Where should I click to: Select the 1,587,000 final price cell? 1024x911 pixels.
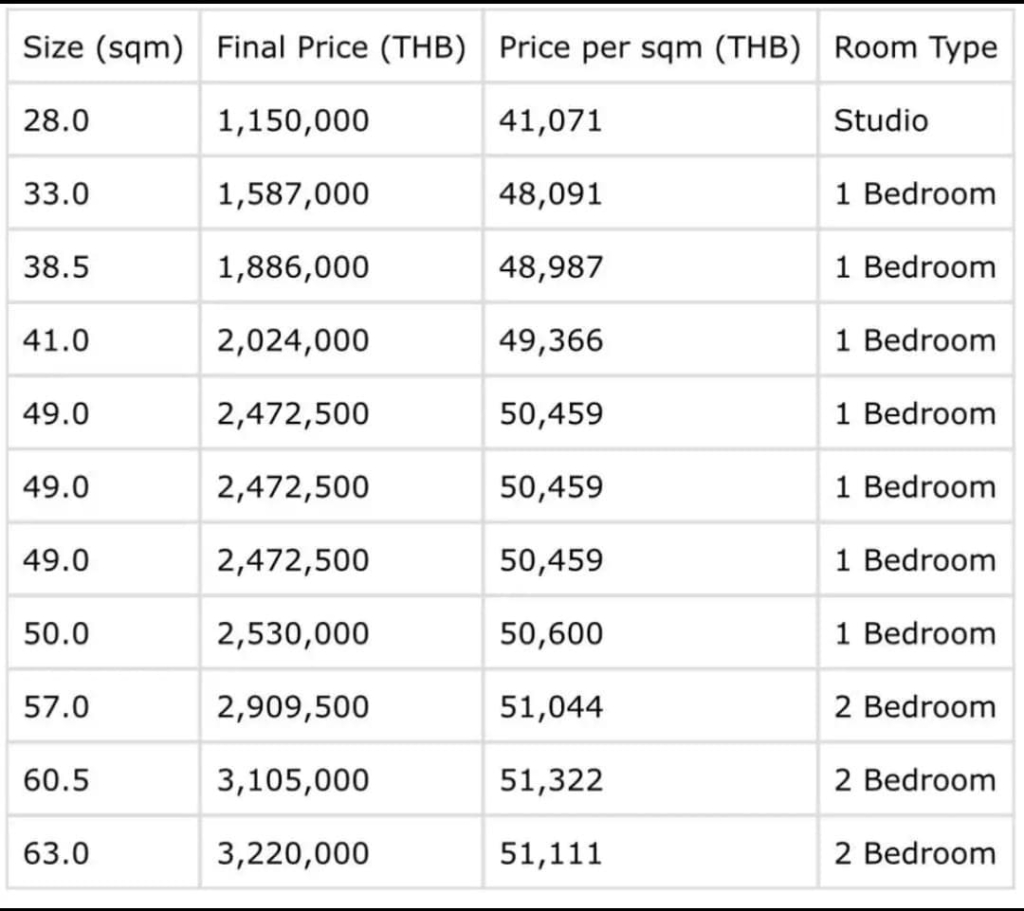pos(293,194)
